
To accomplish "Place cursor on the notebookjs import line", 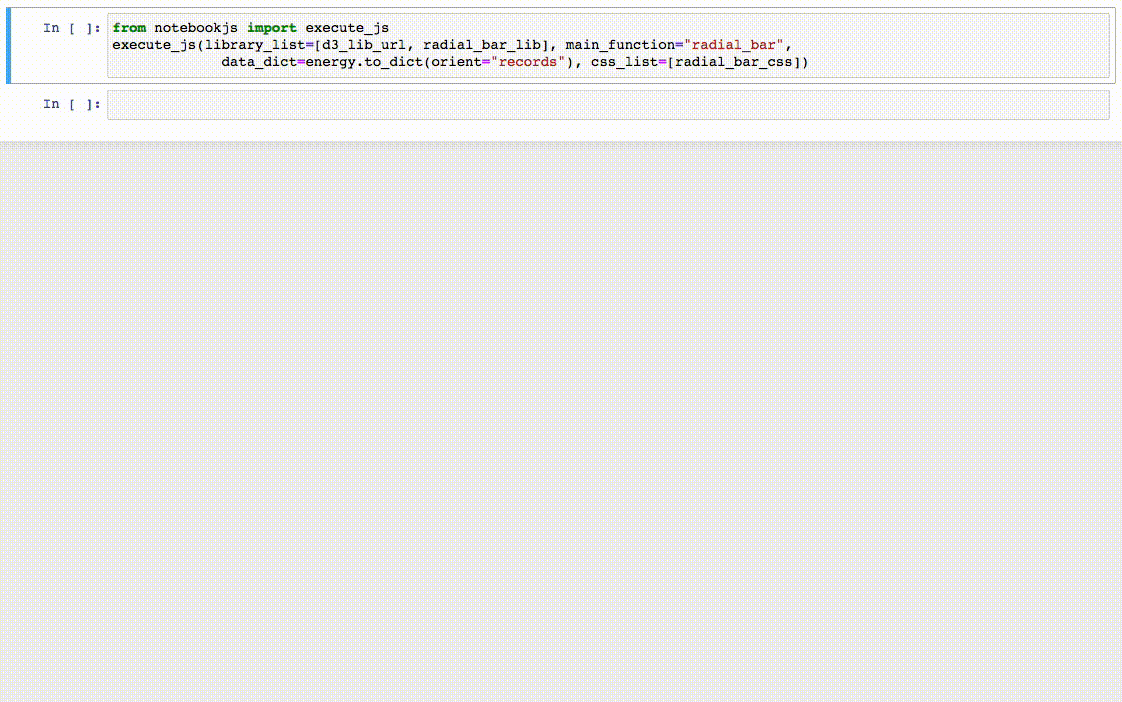I will pos(250,28).
